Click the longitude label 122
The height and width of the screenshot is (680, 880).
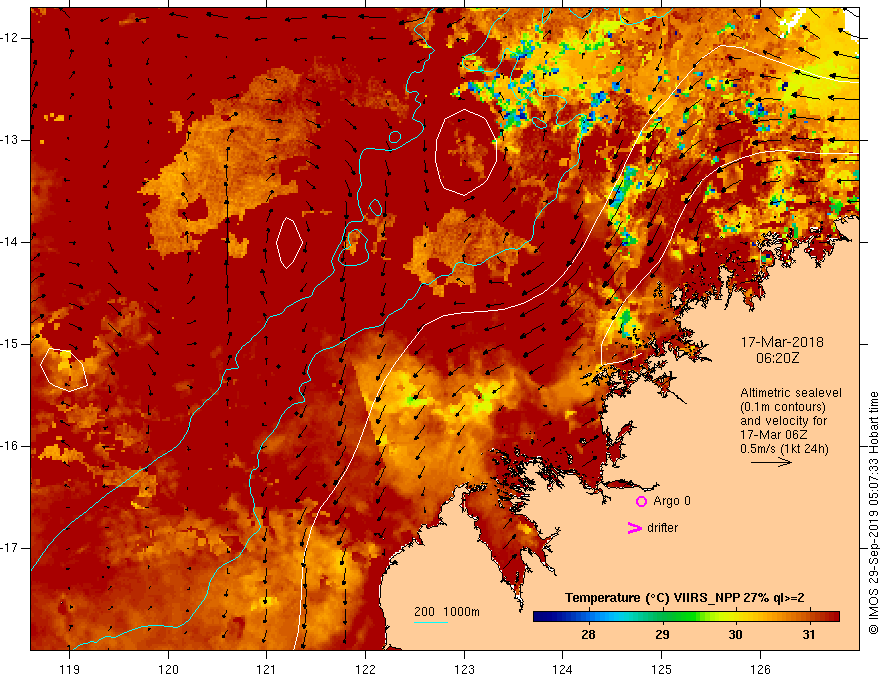coord(365,669)
